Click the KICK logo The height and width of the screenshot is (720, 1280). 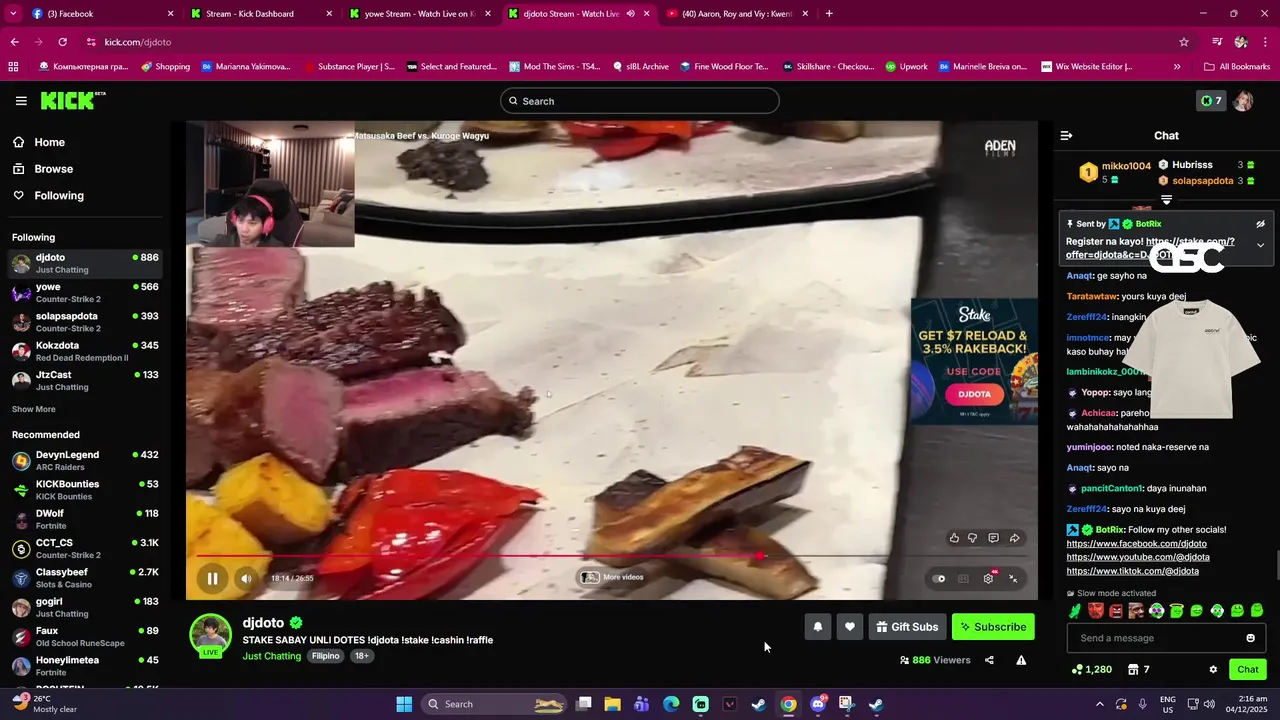pyautogui.click(x=72, y=100)
